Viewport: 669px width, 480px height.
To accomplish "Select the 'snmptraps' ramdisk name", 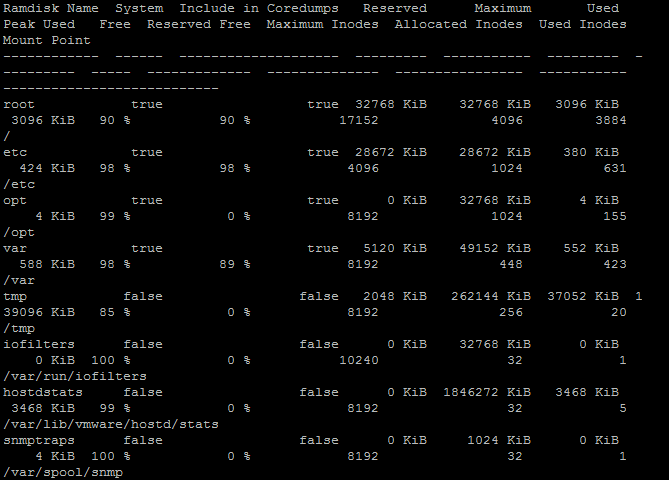I will [x=39, y=440].
